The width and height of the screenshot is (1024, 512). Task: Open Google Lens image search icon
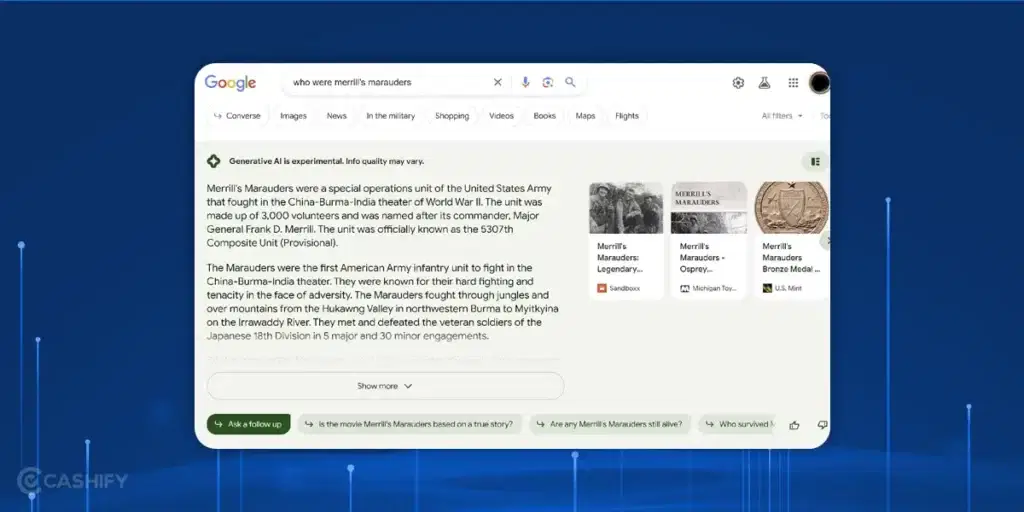coord(547,82)
